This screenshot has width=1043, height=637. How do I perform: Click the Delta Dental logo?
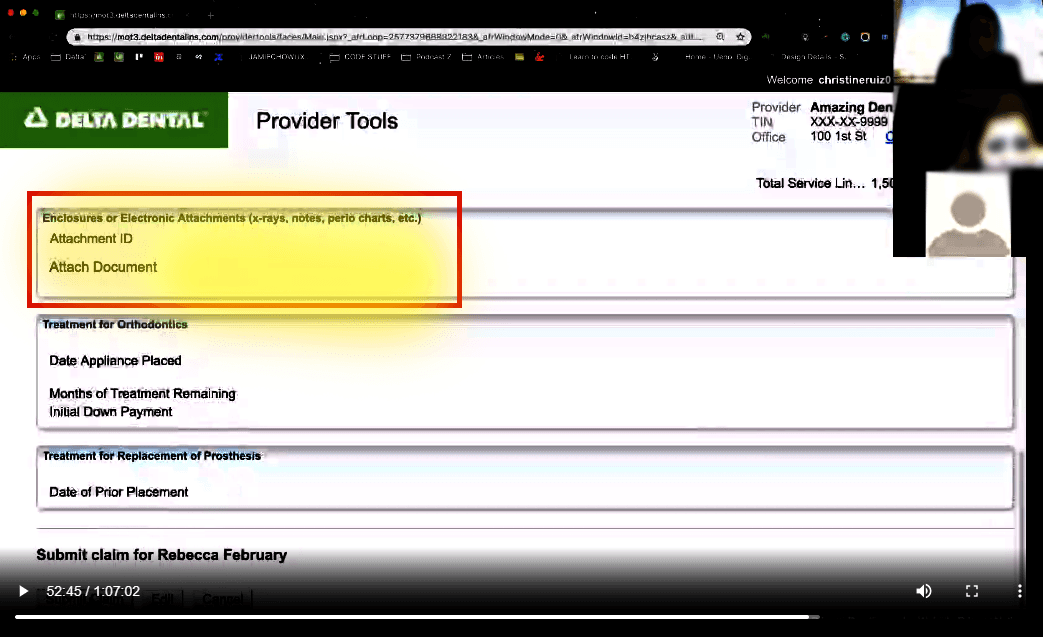(114, 120)
